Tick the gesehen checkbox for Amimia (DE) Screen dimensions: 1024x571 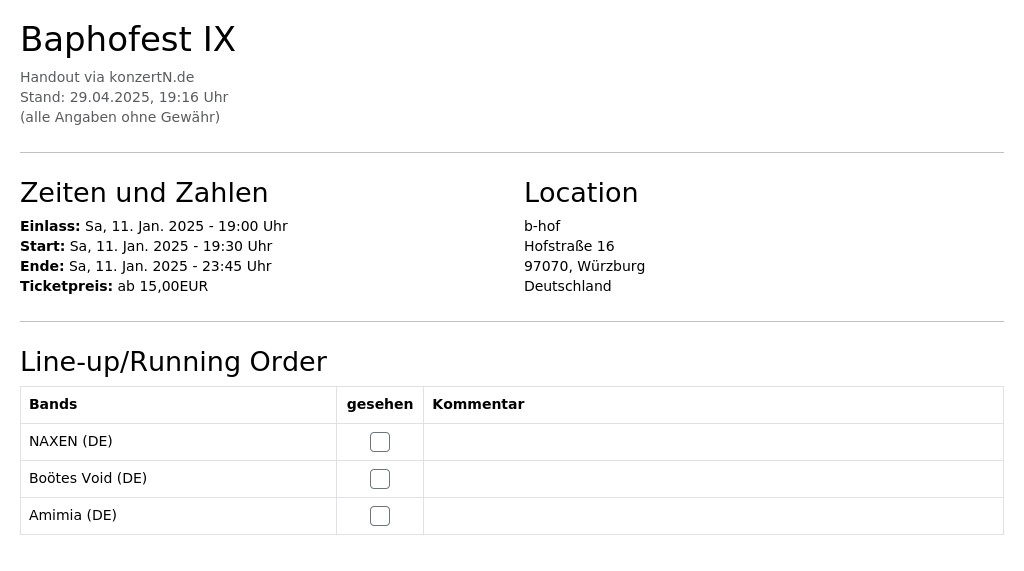tap(379, 516)
